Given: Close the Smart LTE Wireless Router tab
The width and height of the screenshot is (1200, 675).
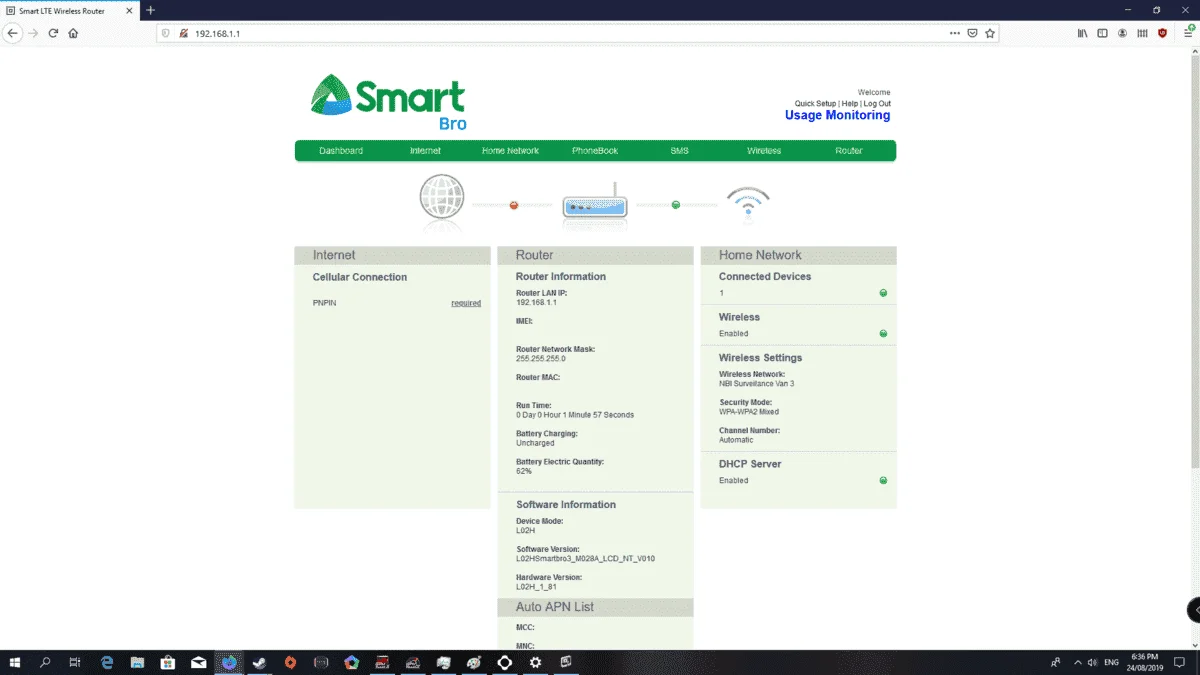Looking at the screenshot, I should (129, 10).
